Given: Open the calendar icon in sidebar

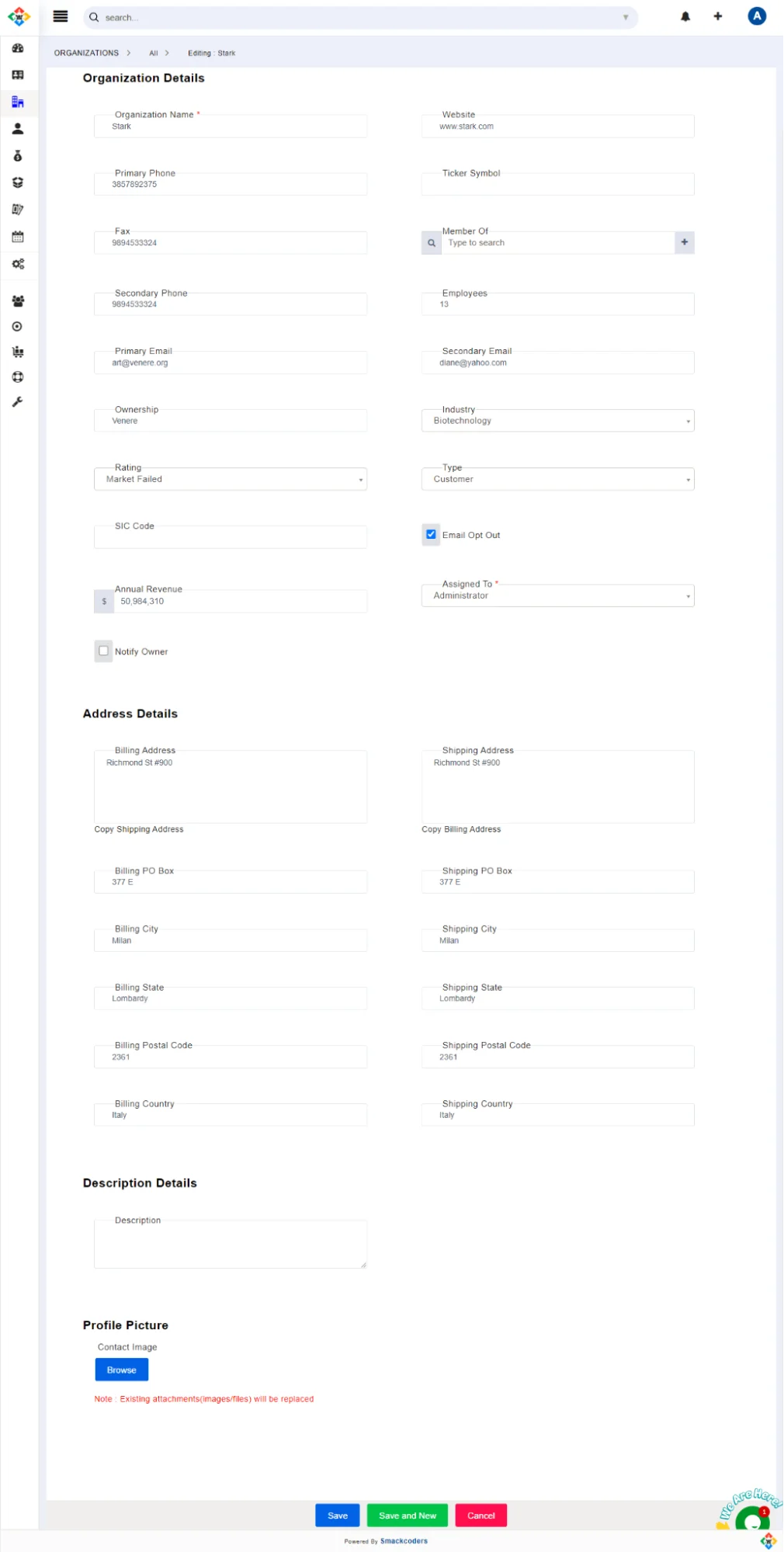Looking at the screenshot, I should [x=18, y=237].
